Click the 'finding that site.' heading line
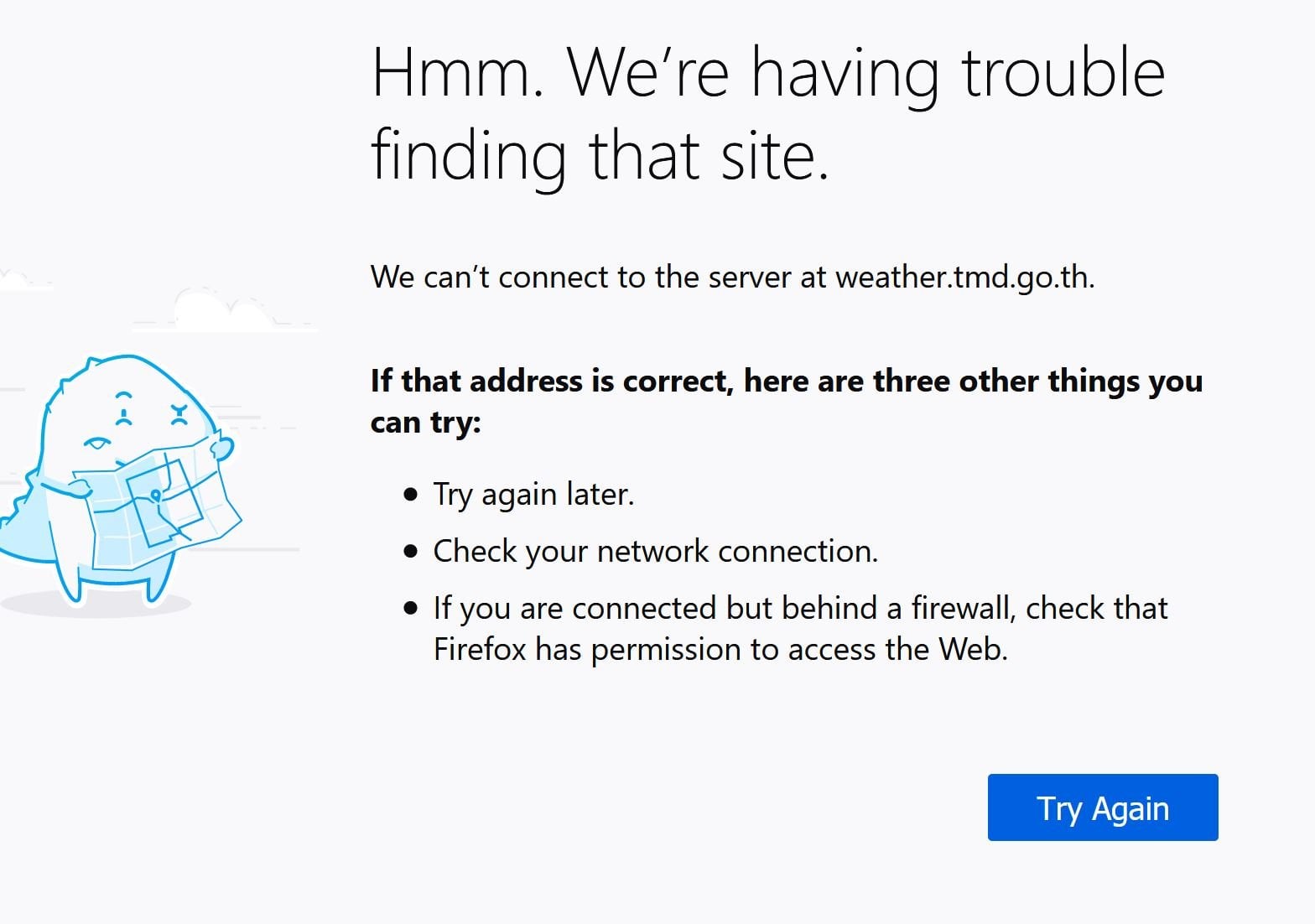1315x924 pixels. (600, 156)
